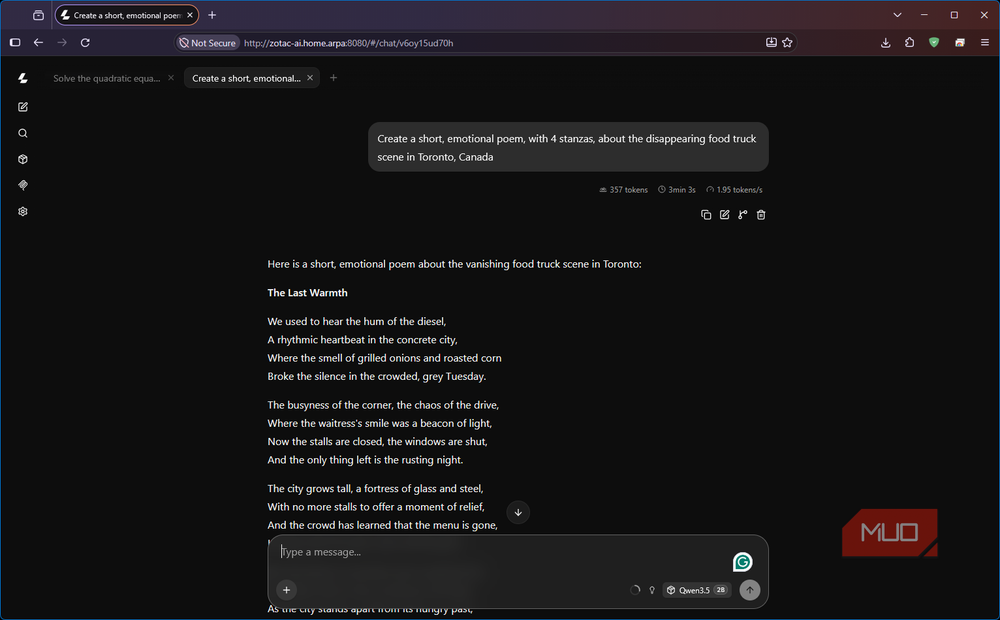Screen dimensions: 1000x620
Task: Click the address bar URL
Action: 349,43
